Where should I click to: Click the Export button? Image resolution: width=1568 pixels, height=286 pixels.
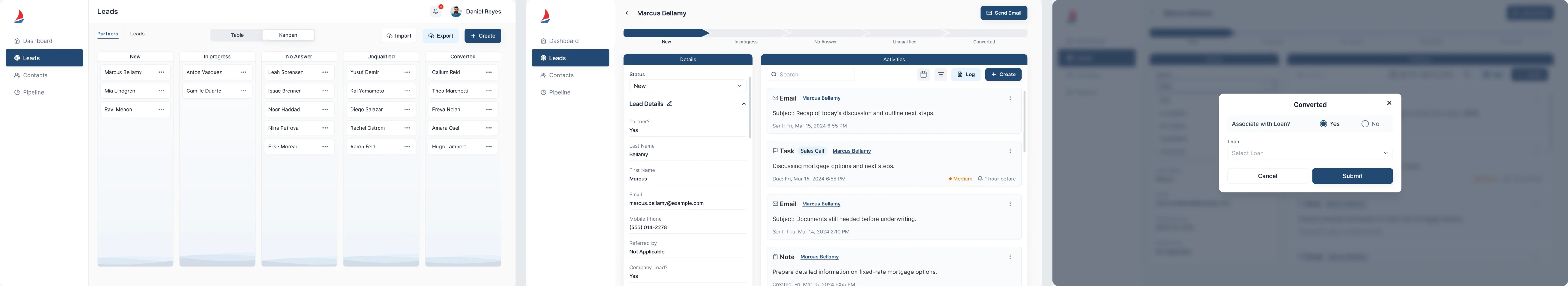[x=441, y=36]
